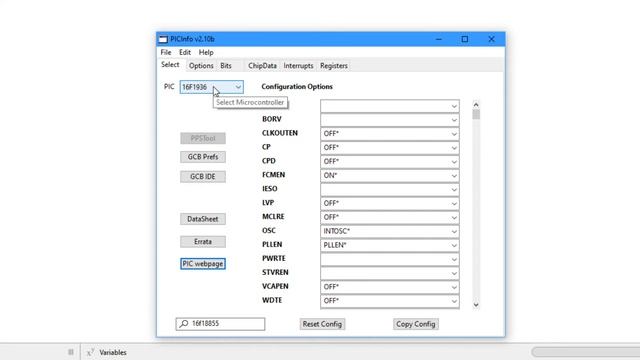This screenshot has width=640, height=360.
Task: Switch to the ChipData tab
Action: pyautogui.click(x=262, y=66)
